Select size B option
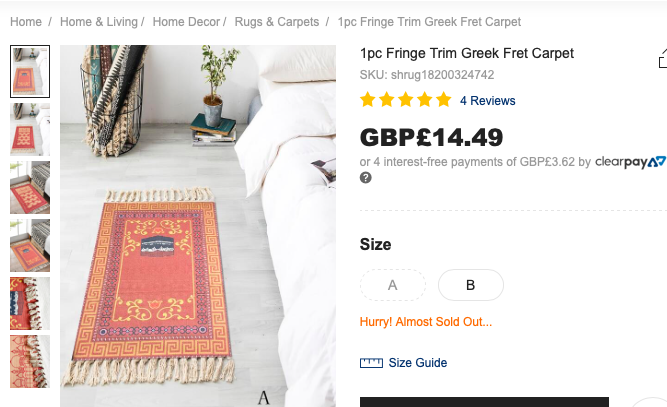This screenshot has width=667, height=407. coord(471,285)
